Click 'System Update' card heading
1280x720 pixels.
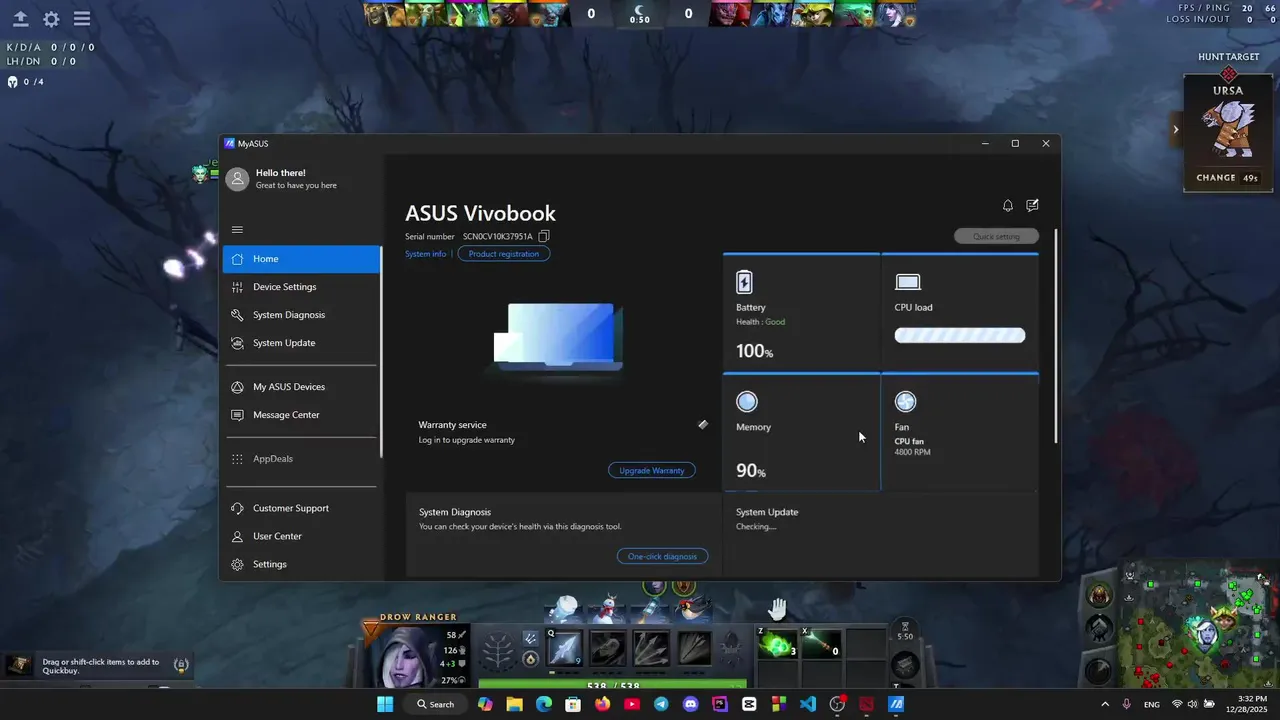(x=767, y=512)
